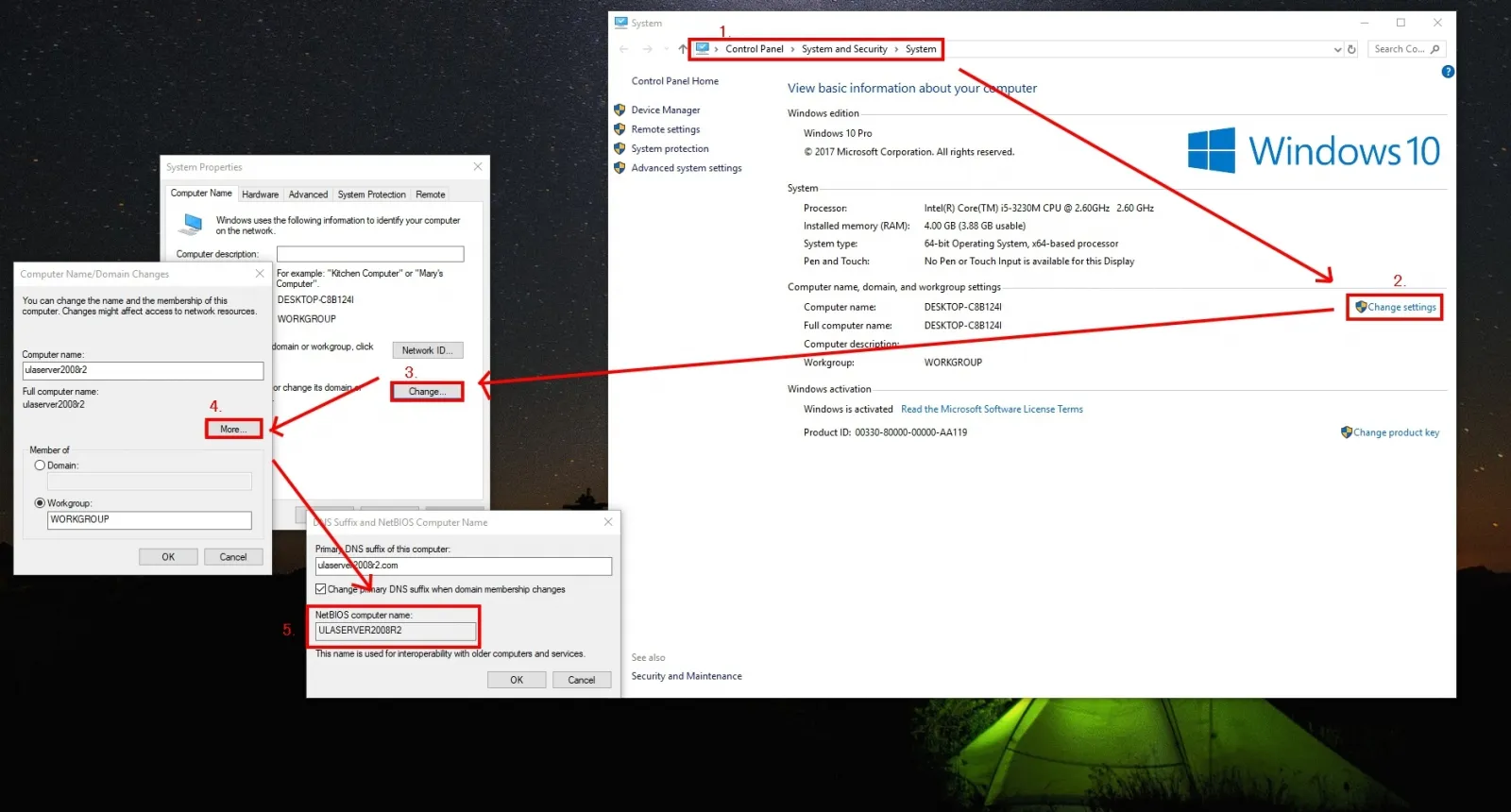Switch to Advanced tab
Viewport: 1511px width, 812px height.
click(x=308, y=195)
